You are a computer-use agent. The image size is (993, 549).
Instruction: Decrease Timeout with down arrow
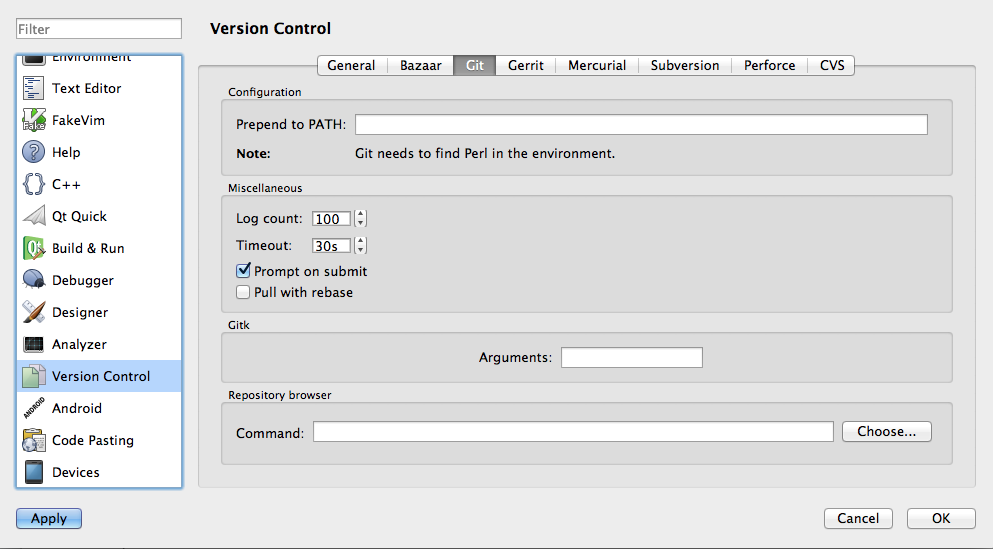coord(361,250)
